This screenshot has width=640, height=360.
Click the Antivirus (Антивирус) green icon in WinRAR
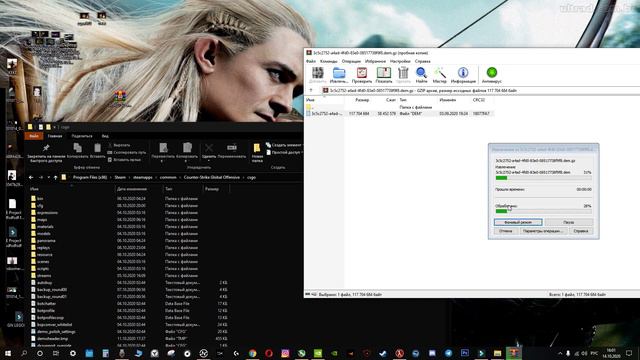(491, 75)
